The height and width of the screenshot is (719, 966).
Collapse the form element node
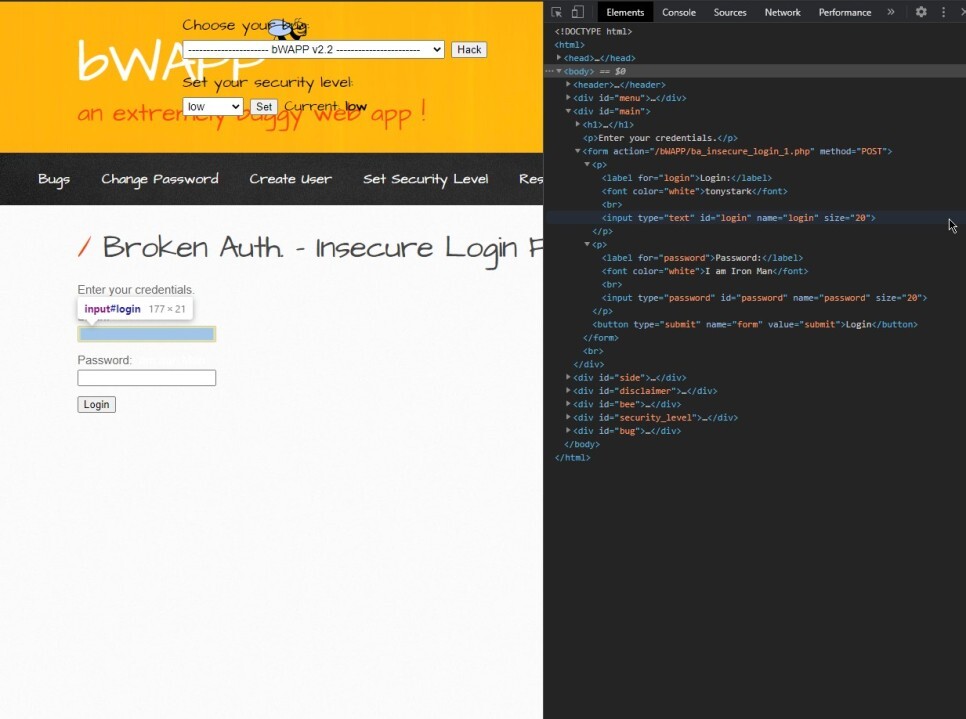pyautogui.click(x=577, y=151)
